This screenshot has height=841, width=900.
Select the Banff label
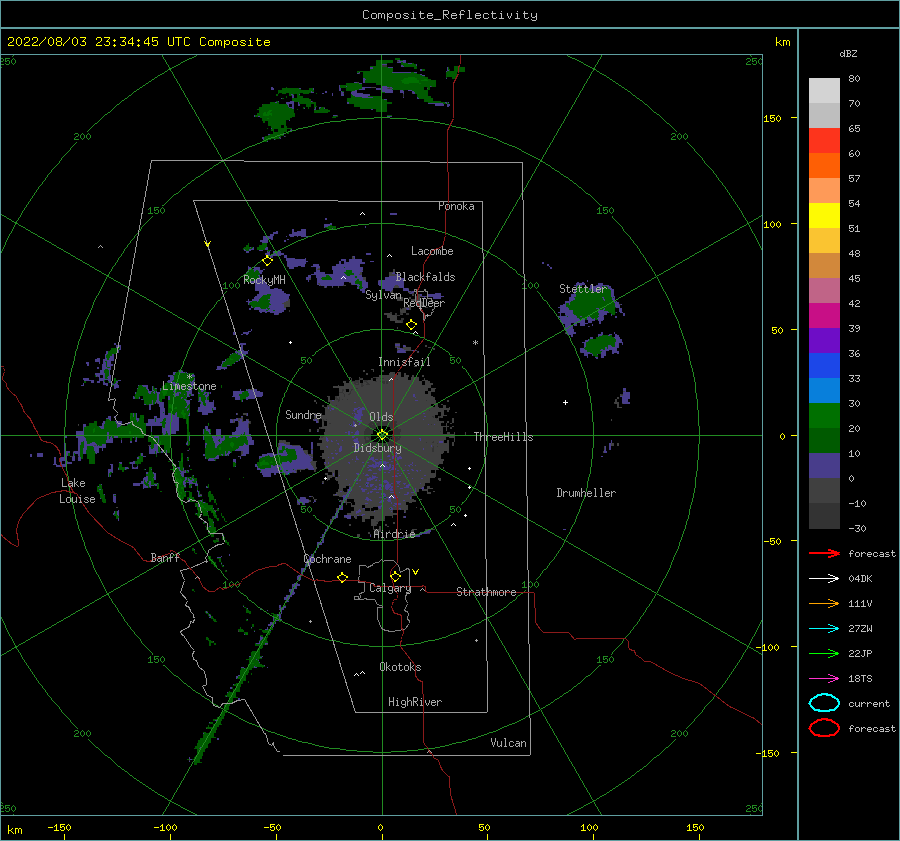165,557
